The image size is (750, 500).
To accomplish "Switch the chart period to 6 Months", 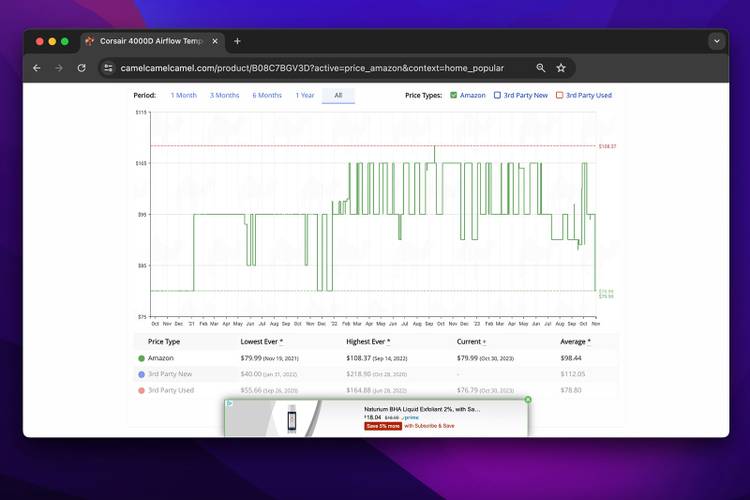I will point(267,96).
